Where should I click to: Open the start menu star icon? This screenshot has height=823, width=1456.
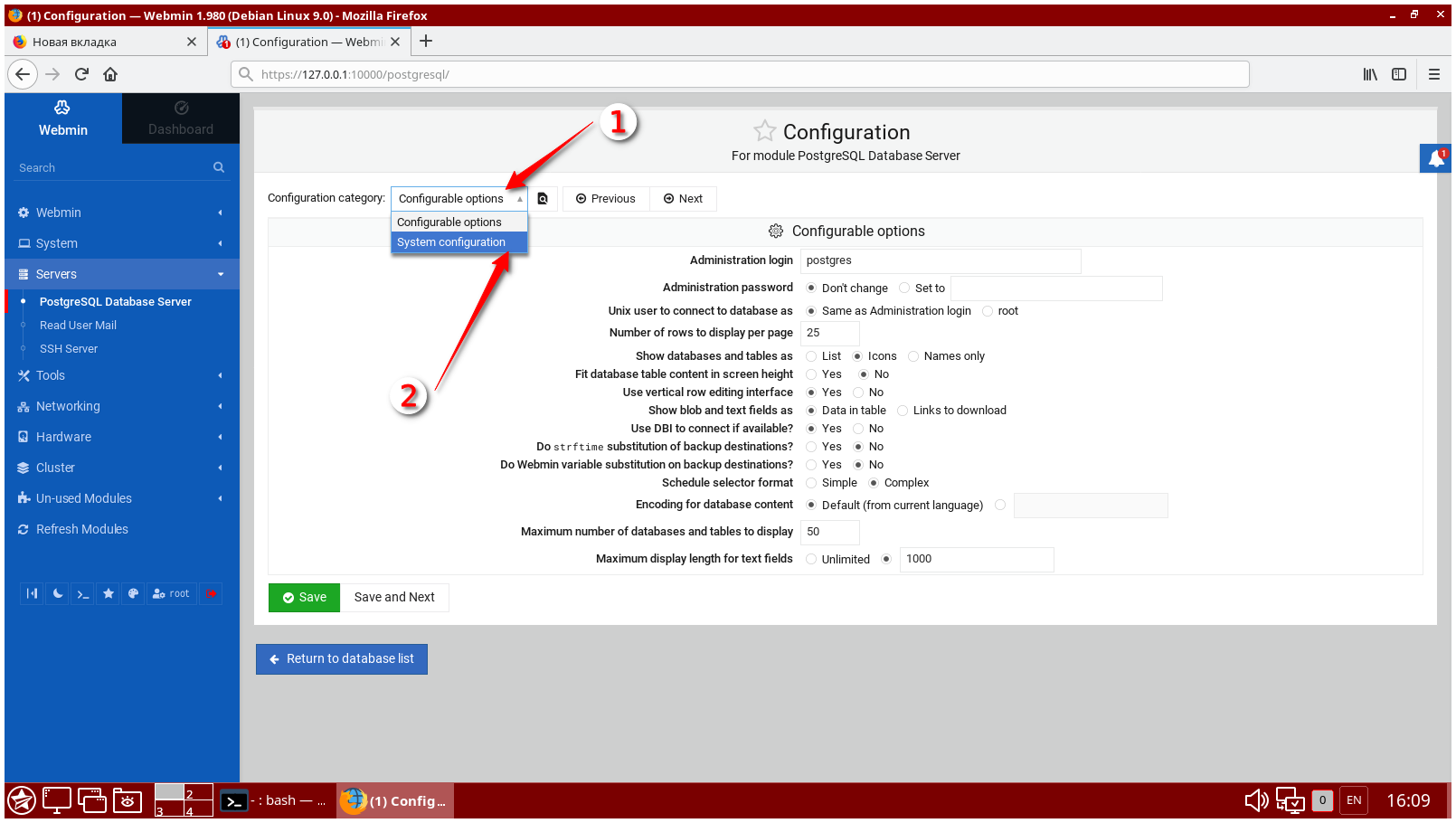coord(22,800)
